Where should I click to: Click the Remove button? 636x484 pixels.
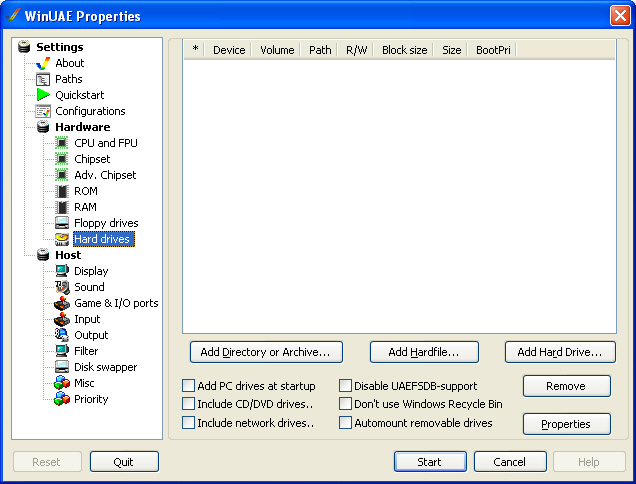click(567, 386)
